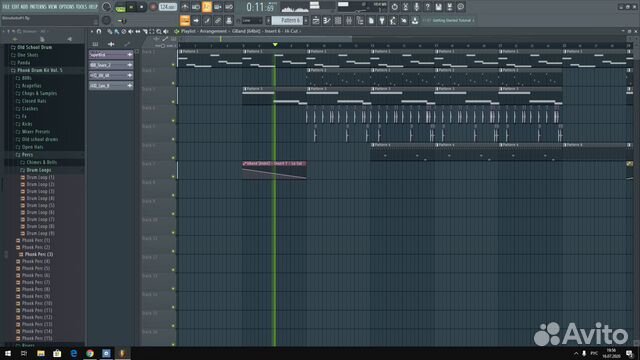Open the mixer view icon

click(349, 20)
